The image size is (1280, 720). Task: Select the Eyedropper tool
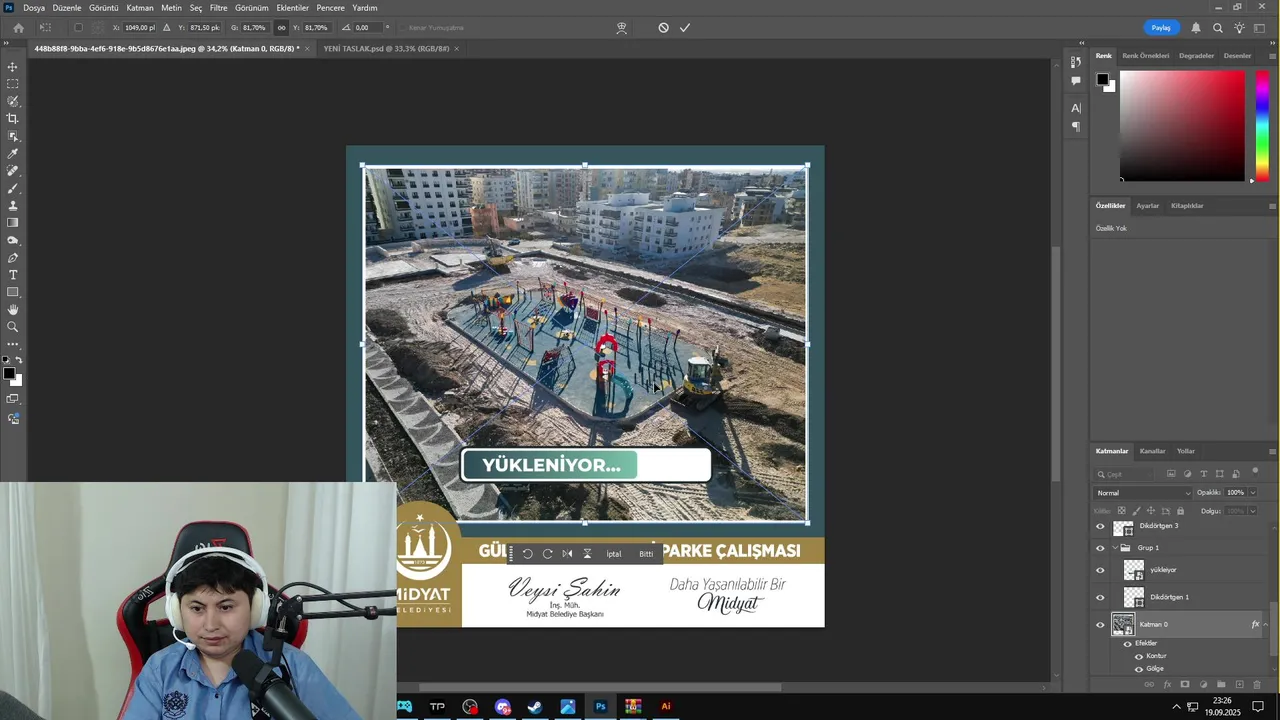13,154
